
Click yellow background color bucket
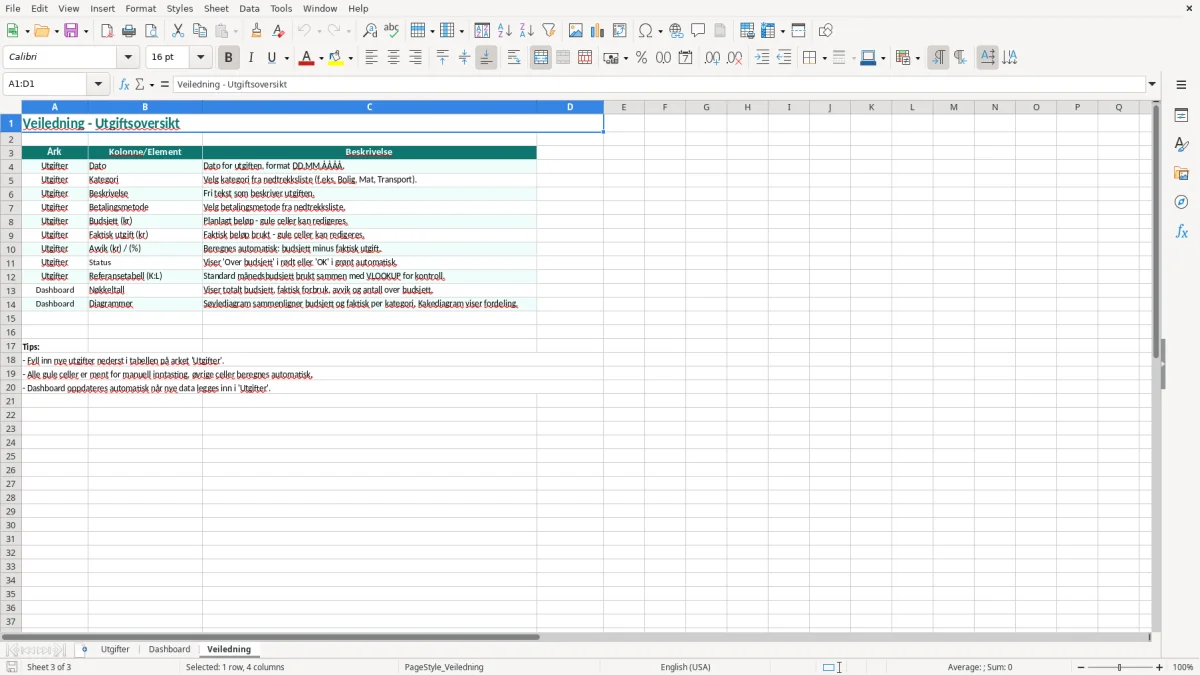336,57
